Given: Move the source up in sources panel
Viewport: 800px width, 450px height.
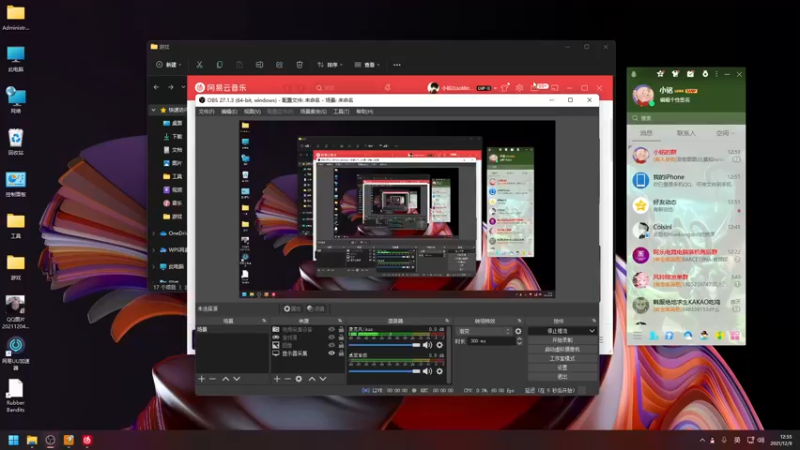Looking at the screenshot, I should pyautogui.click(x=312, y=379).
